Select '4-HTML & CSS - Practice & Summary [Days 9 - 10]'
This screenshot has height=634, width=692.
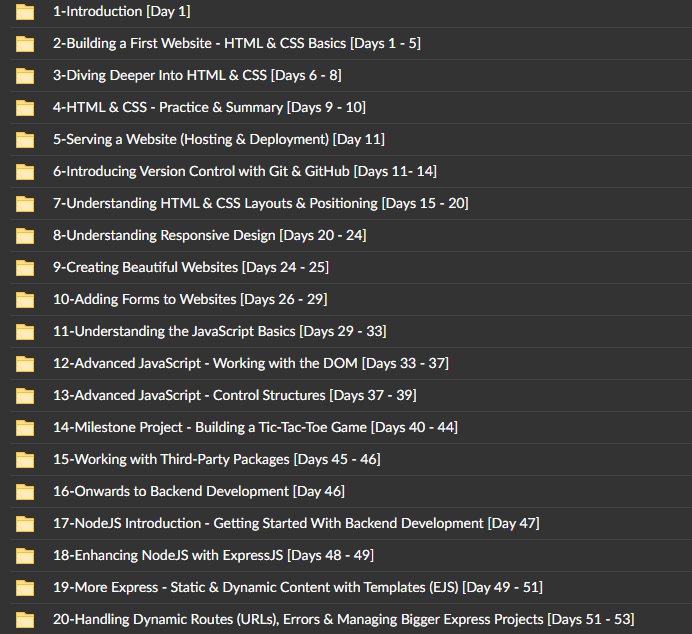[209, 107]
